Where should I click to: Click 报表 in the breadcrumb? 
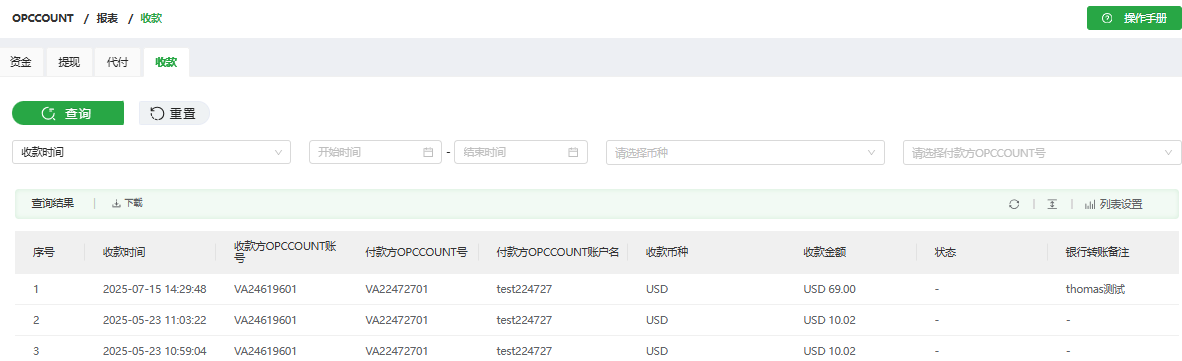tap(107, 18)
